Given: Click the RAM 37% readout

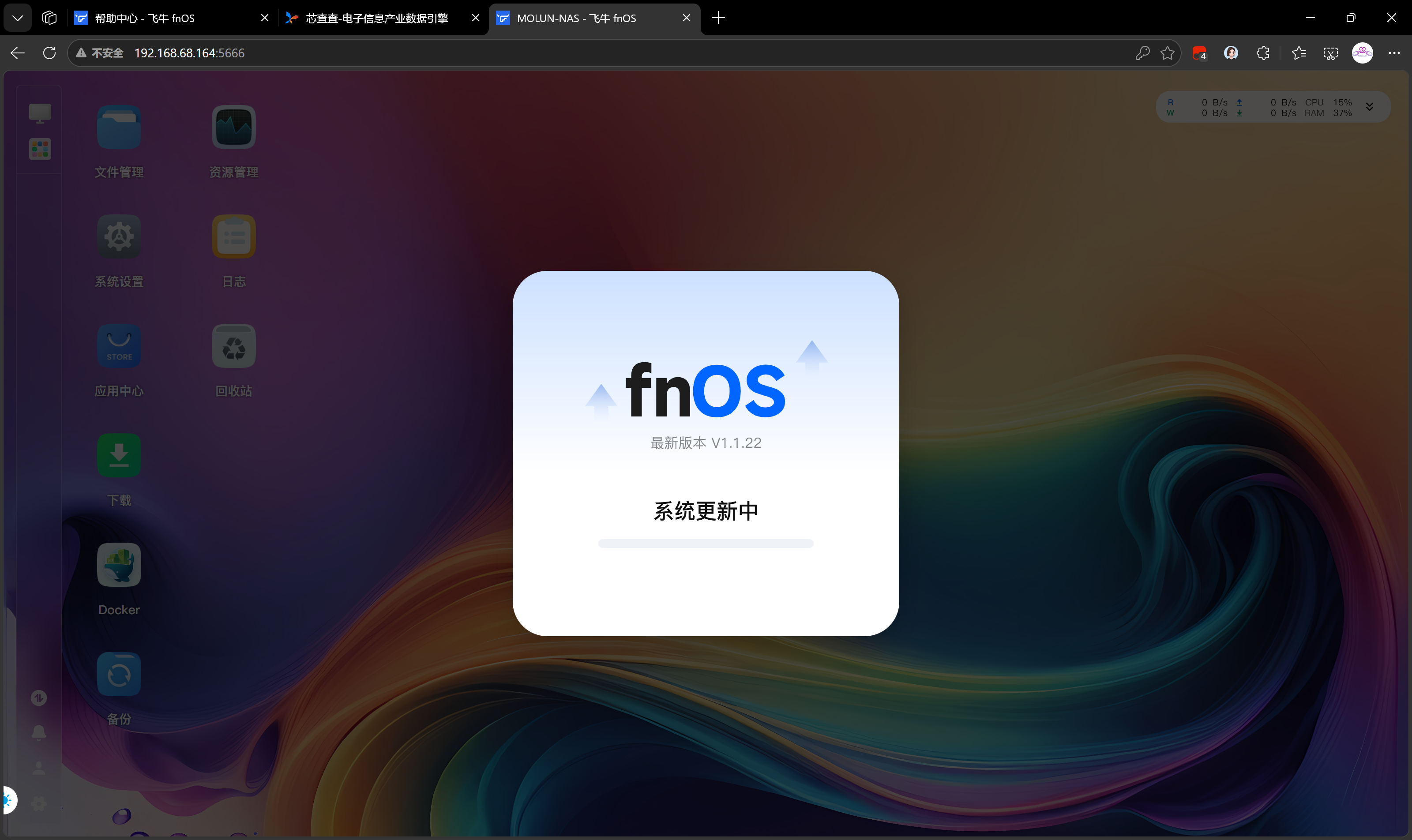Looking at the screenshot, I should pos(1328,113).
